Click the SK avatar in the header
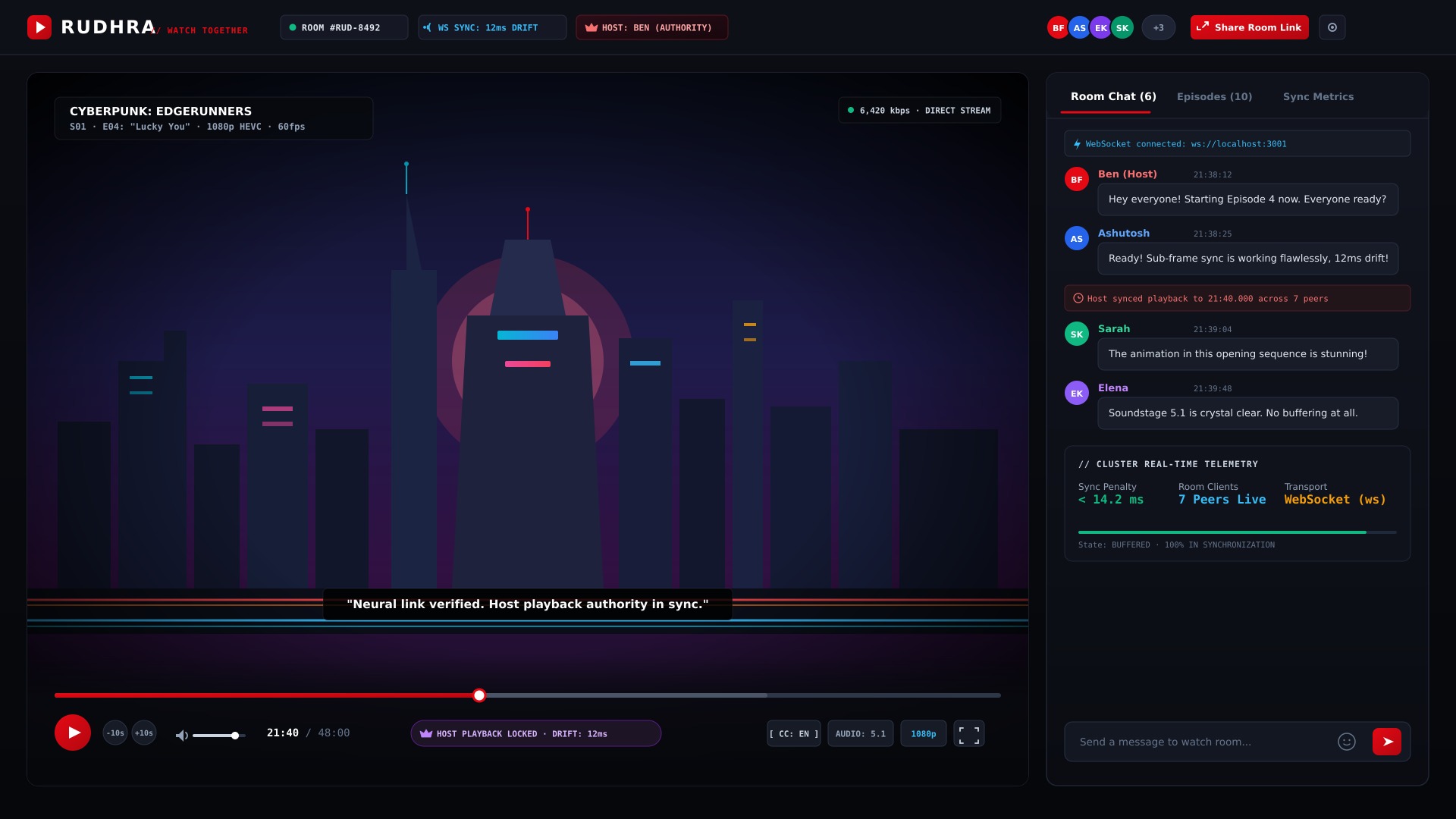The image size is (1456, 819). (1122, 27)
